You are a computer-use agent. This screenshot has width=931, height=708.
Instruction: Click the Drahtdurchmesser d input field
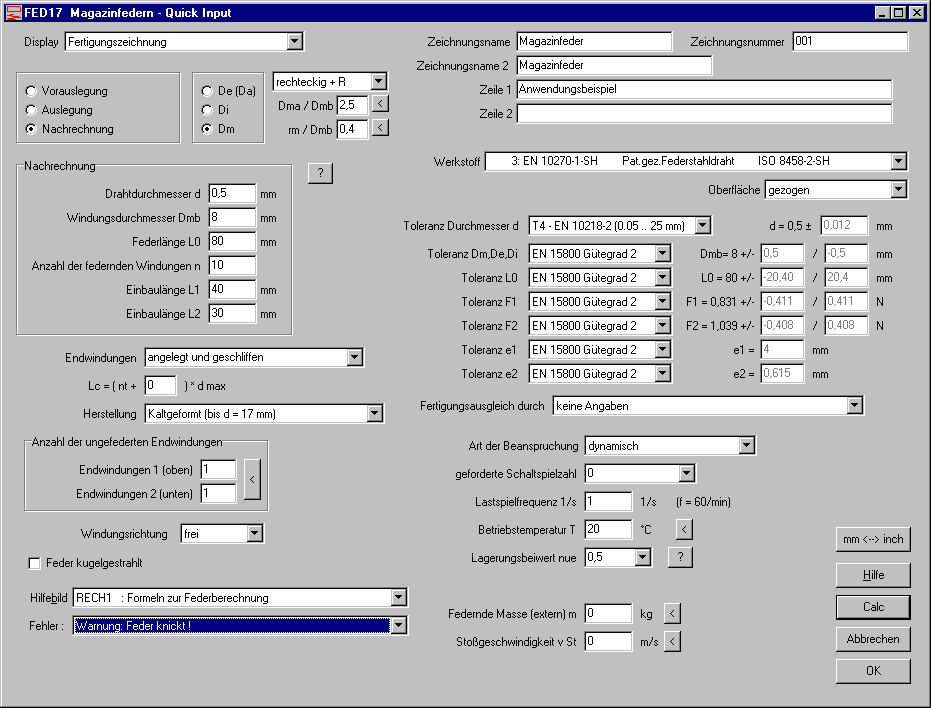(x=232, y=193)
